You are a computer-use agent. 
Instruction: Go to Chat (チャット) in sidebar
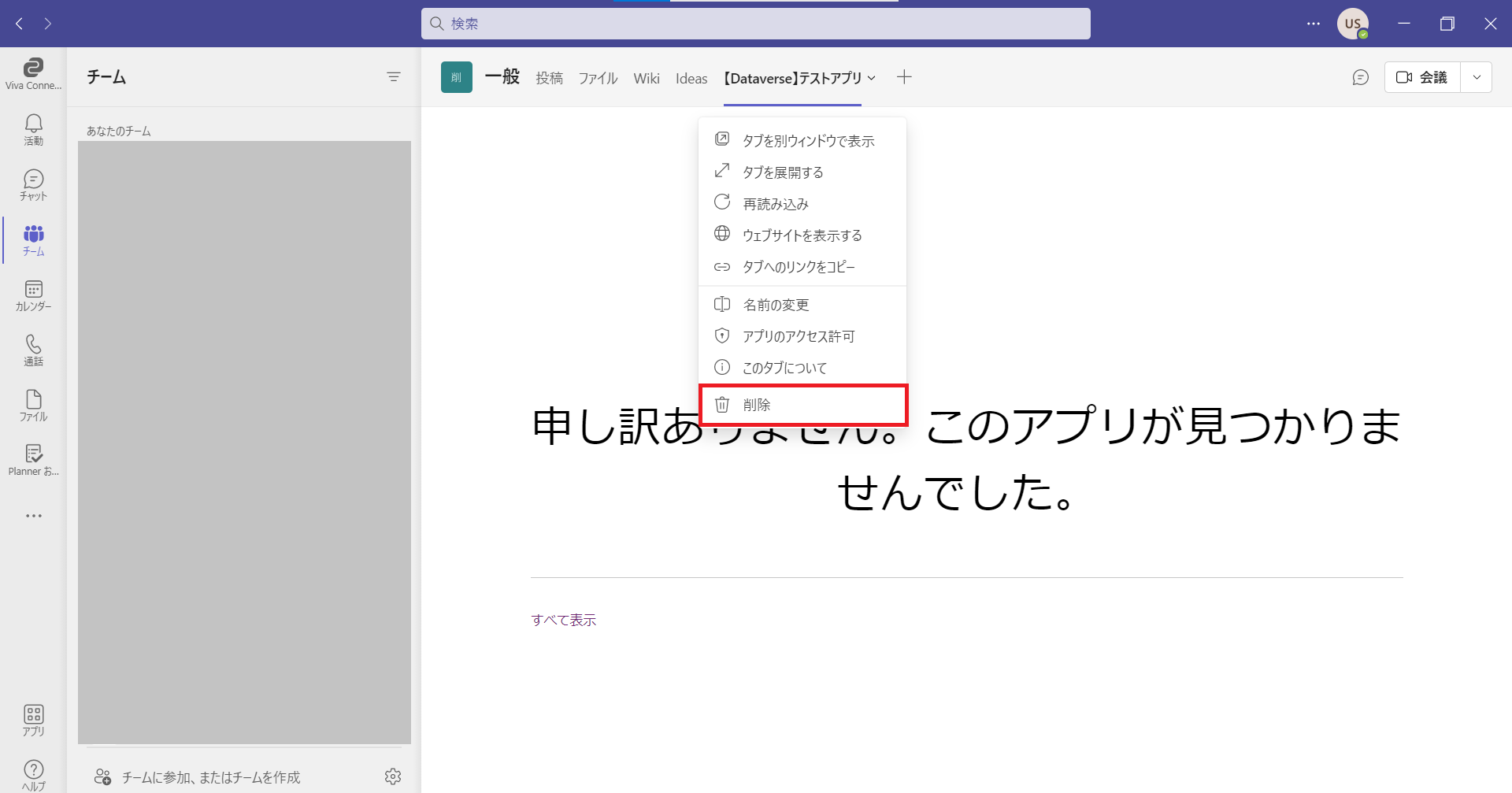(33, 184)
